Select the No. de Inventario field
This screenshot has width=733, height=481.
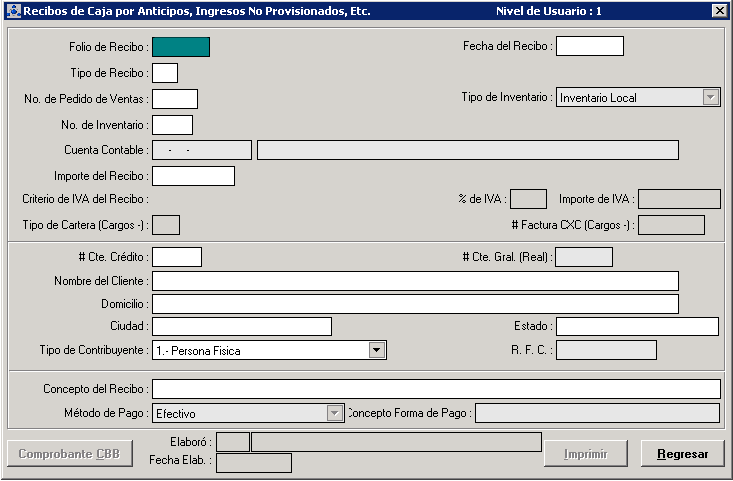172,125
